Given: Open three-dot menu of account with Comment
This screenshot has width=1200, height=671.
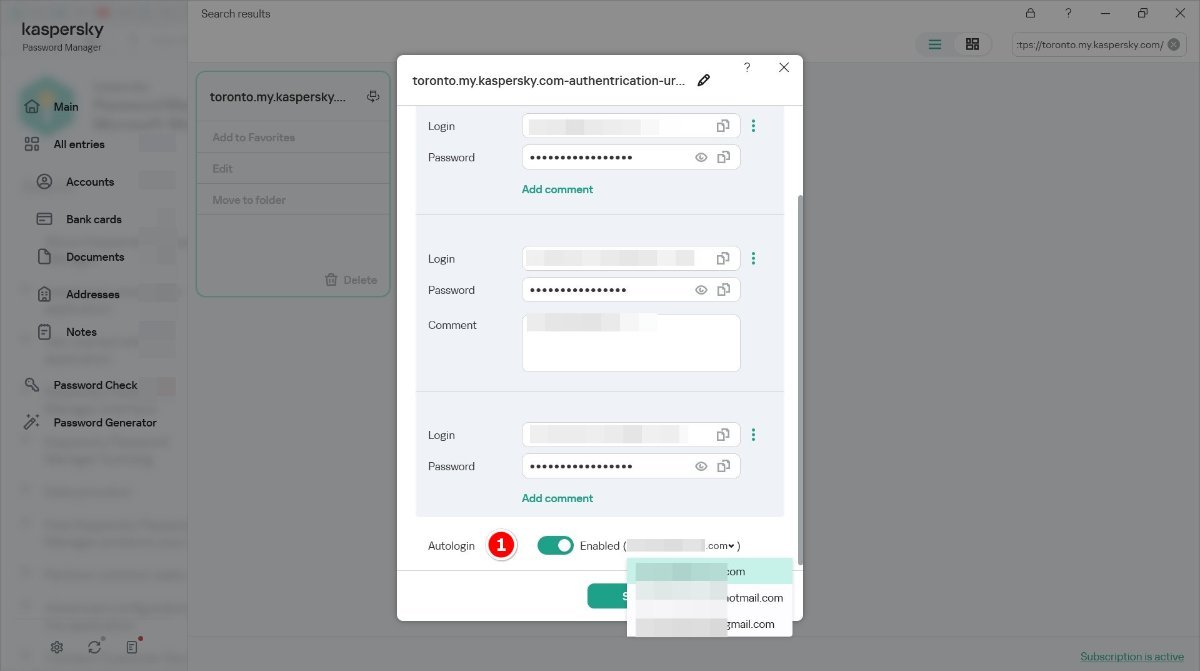Looking at the screenshot, I should [753, 258].
